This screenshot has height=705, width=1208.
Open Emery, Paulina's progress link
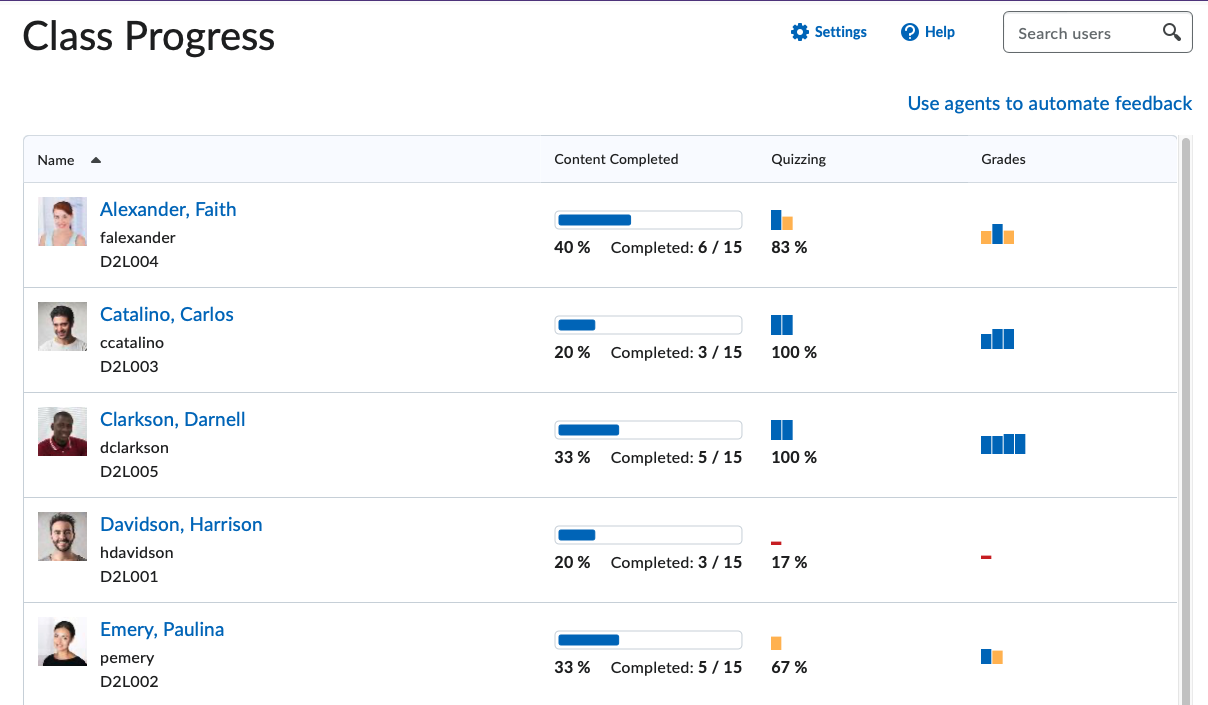pos(162,629)
